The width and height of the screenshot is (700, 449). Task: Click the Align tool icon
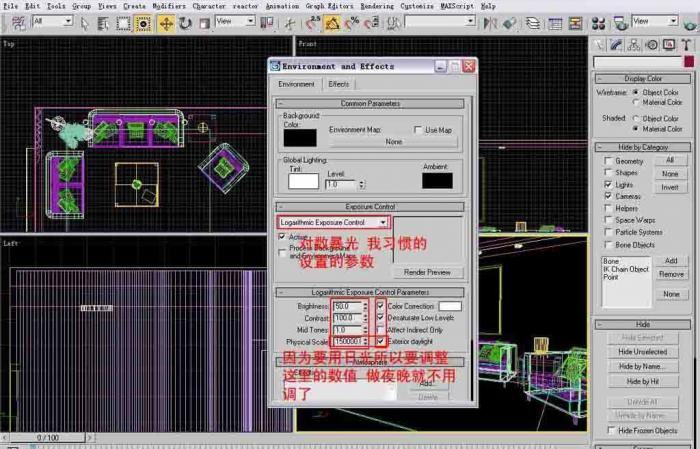[x=509, y=23]
